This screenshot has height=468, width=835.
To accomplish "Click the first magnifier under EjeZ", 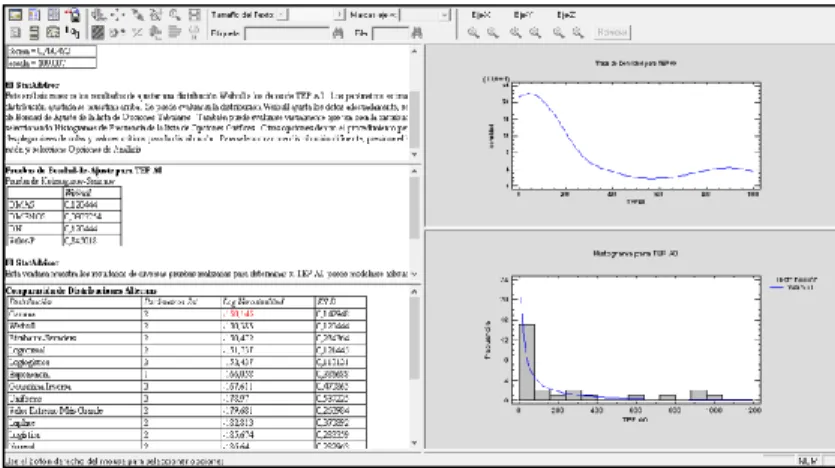I will 558,33.
